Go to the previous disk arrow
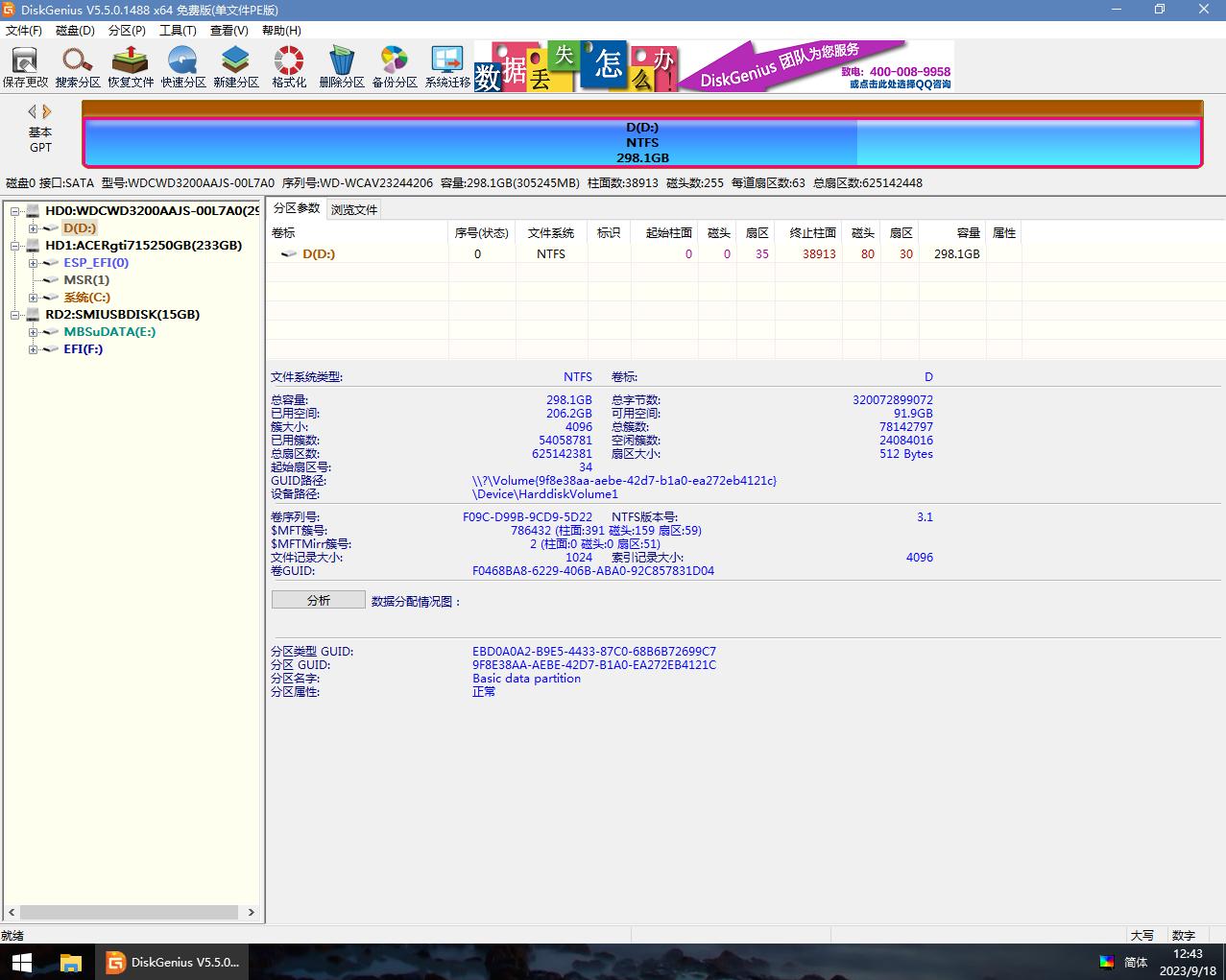 [x=32, y=111]
